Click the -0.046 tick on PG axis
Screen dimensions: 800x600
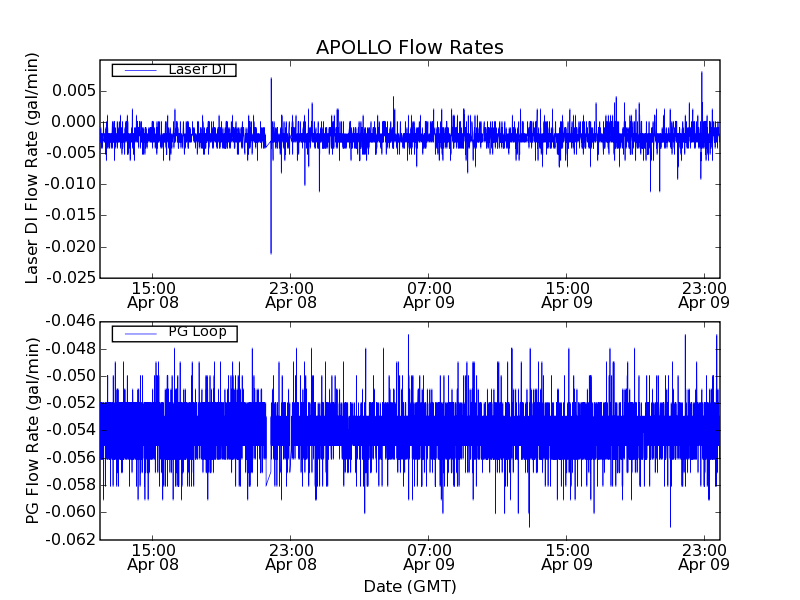[71, 321]
